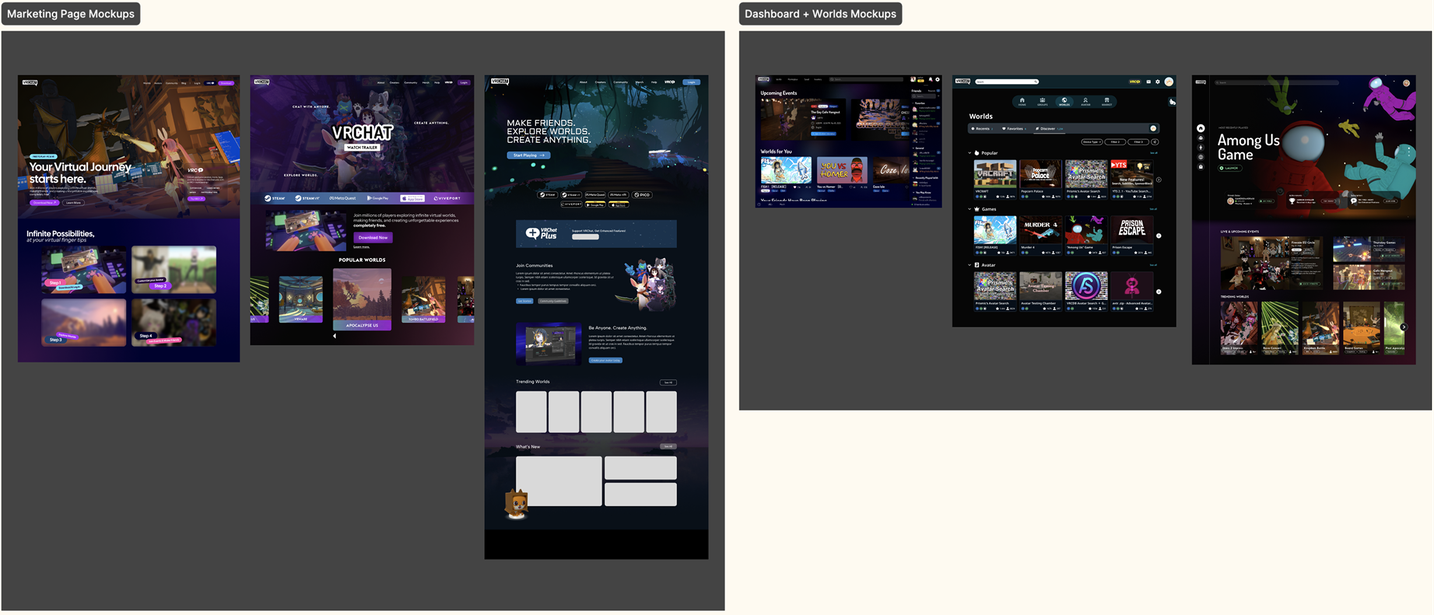This screenshot has width=1434, height=615.
Task: Click the Home icon in Worlds mockup nav
Action: pos(1022,101)
